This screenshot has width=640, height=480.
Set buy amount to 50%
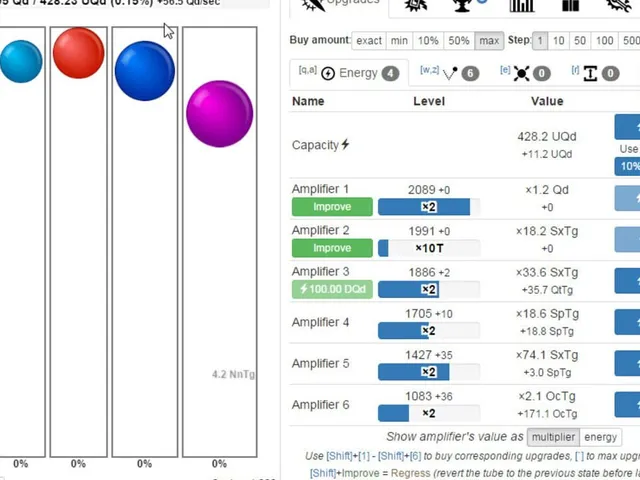[x=459, y=41]
